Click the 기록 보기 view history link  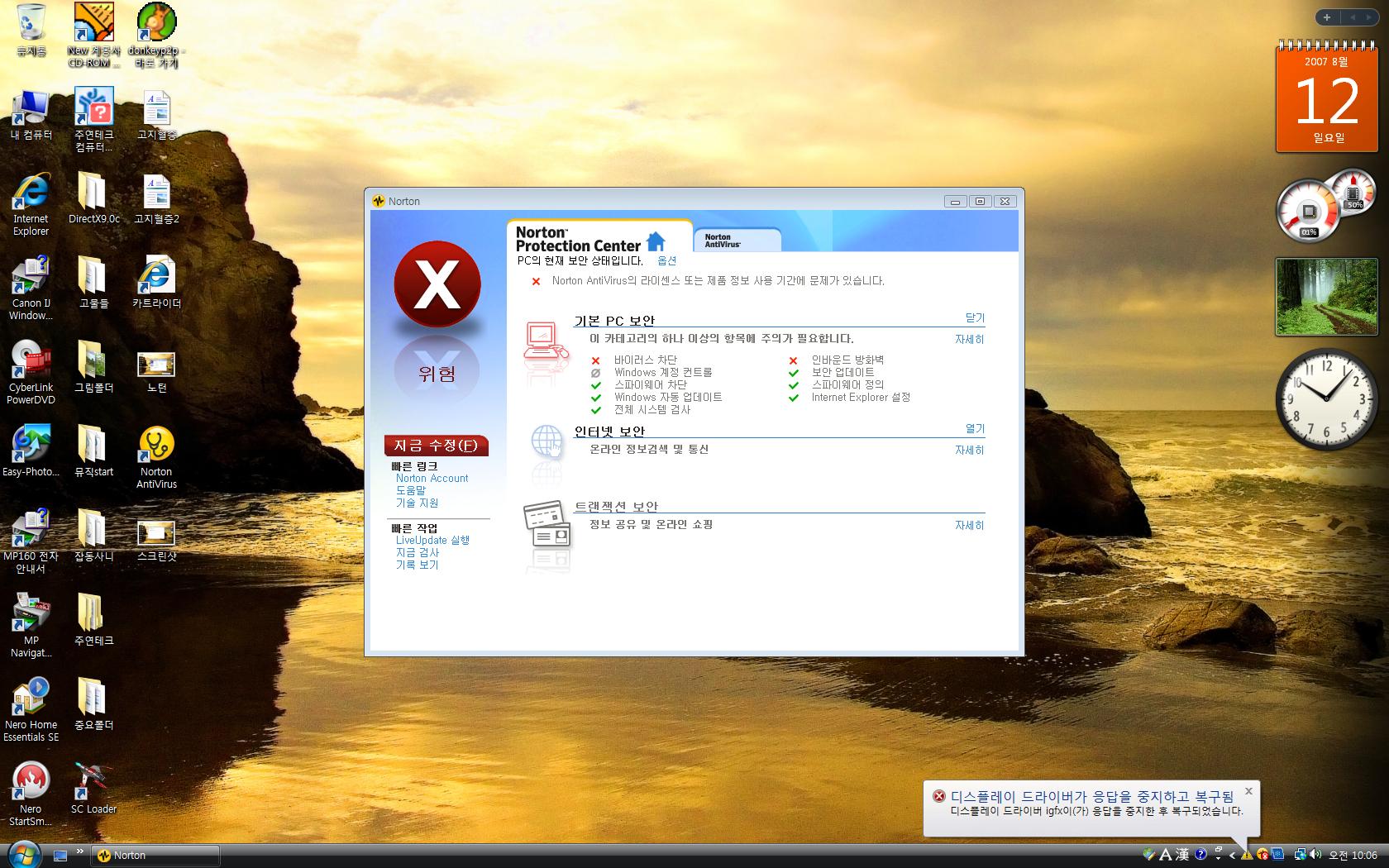click(x=417, y=565)
